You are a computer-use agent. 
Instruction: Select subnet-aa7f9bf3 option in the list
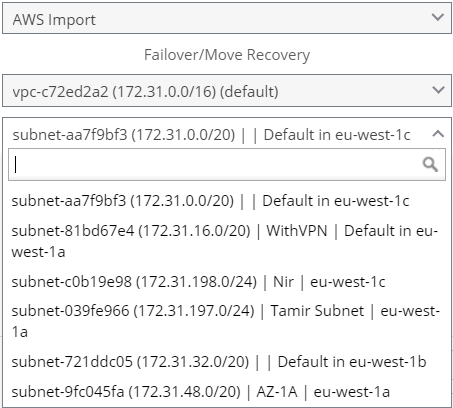(x=227, y=201)
